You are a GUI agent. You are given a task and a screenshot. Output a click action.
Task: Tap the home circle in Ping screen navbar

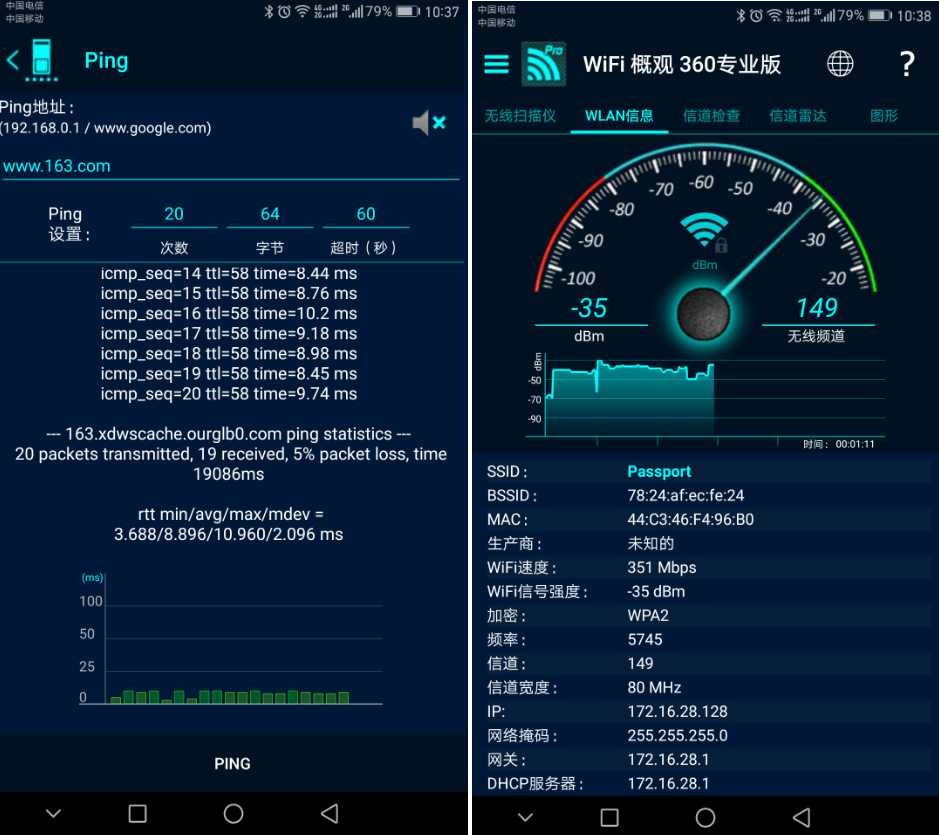[x=234, y=813]
